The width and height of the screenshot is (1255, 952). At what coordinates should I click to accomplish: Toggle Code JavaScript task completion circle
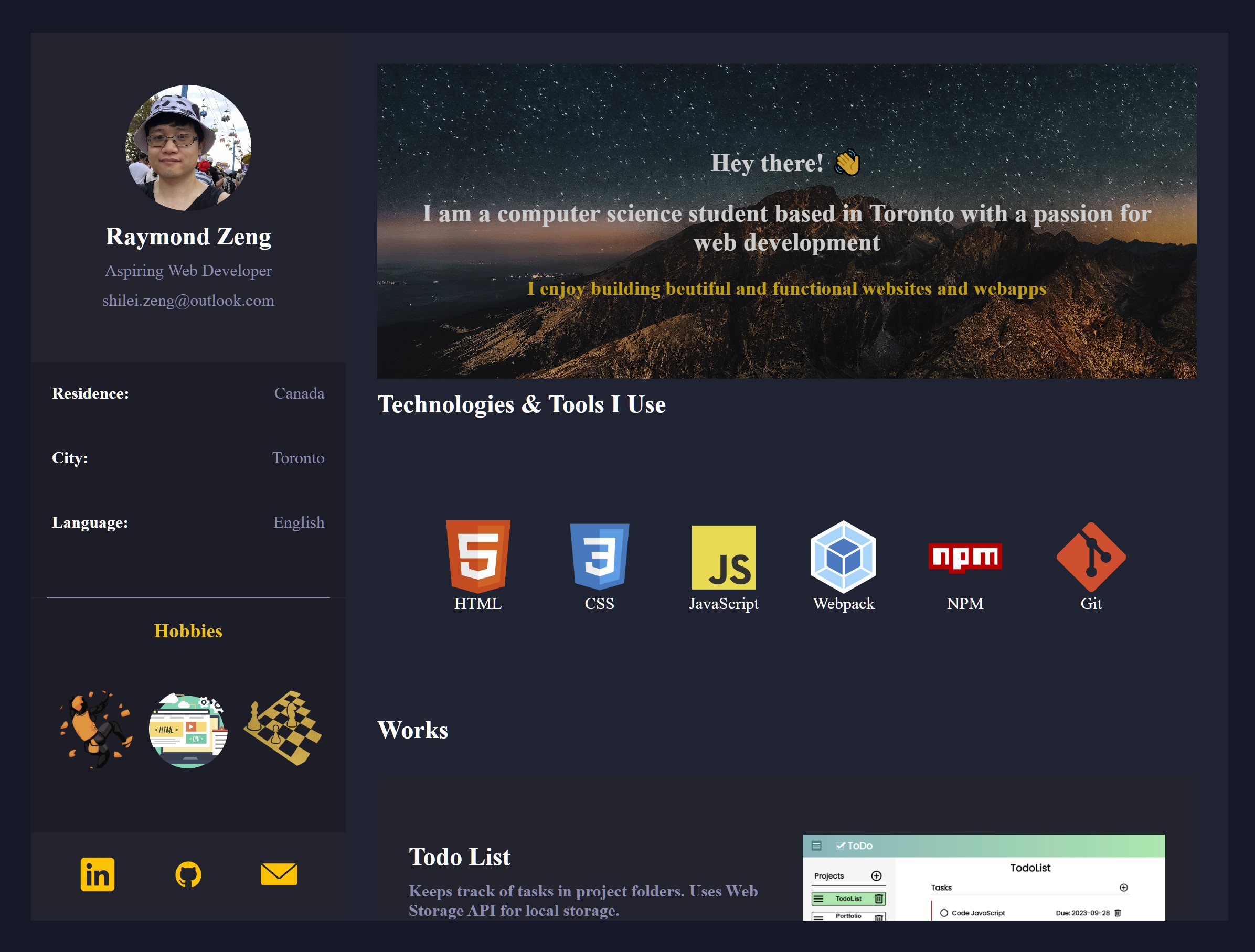(944, 913)
